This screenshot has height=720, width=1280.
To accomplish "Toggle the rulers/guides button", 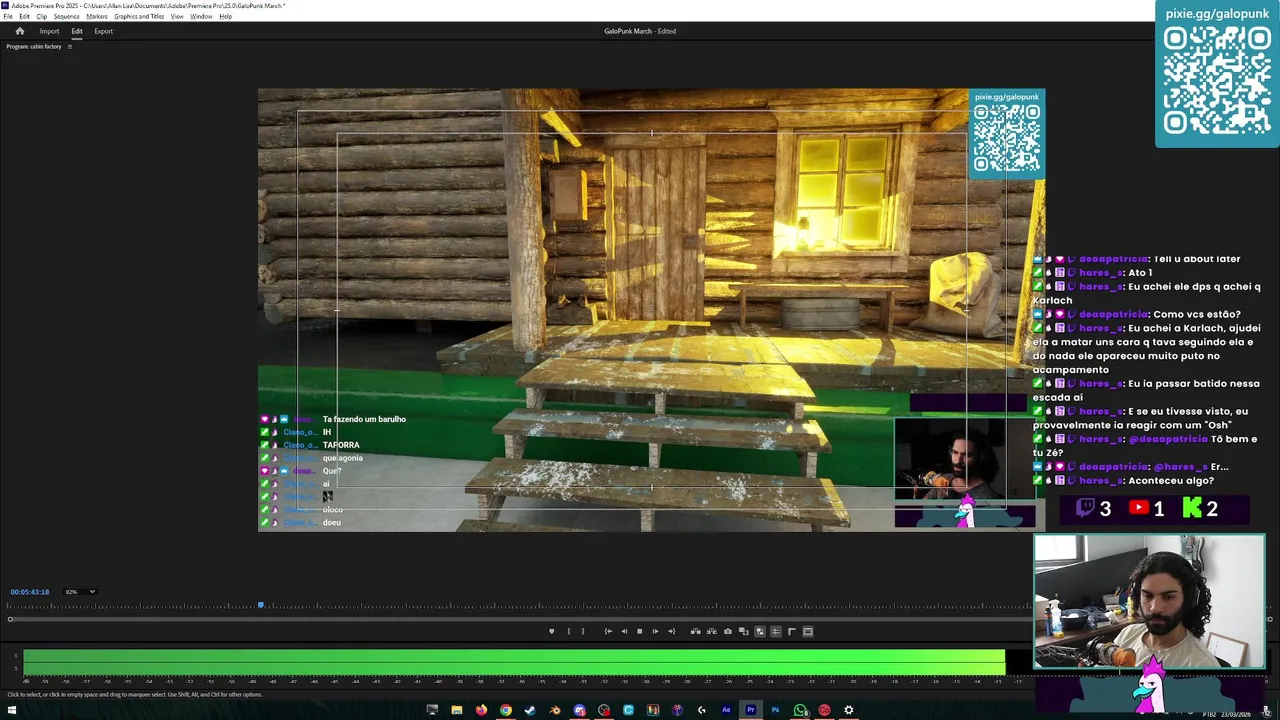I will point(792,631).
